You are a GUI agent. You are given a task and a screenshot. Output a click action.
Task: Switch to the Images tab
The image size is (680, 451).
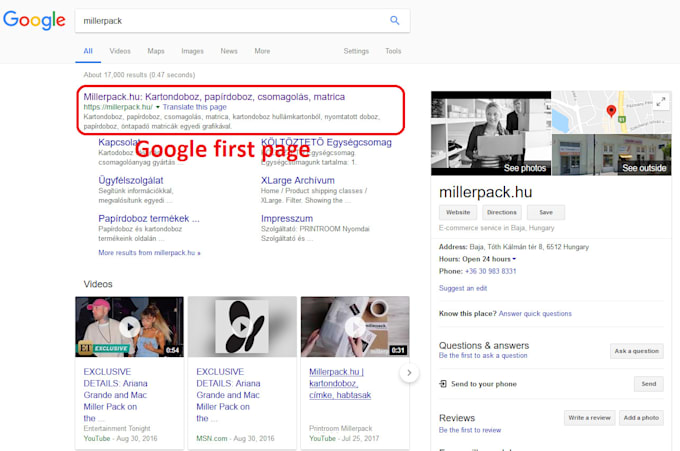point(193,51)
